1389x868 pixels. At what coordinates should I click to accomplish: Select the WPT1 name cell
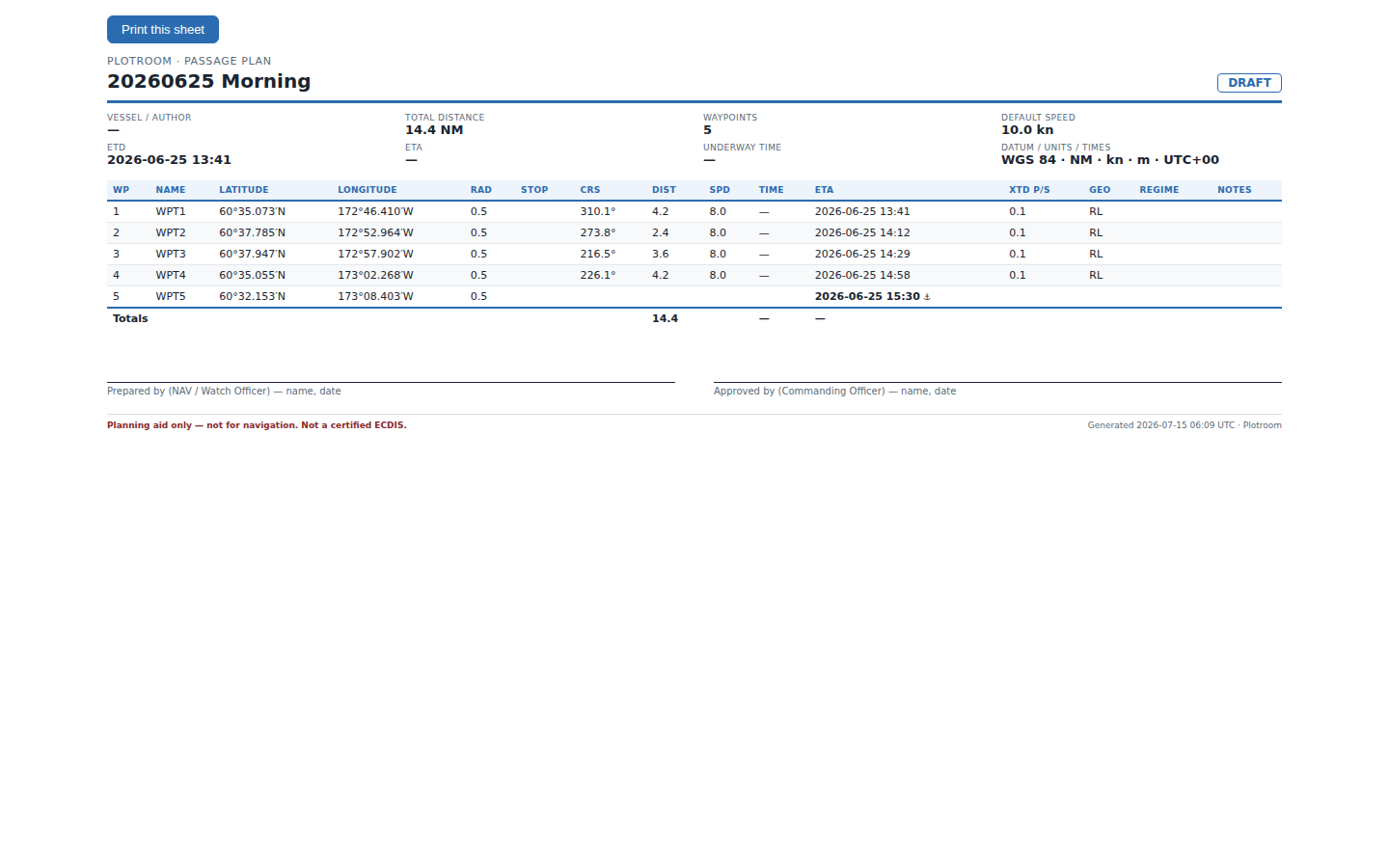point(171,211)
